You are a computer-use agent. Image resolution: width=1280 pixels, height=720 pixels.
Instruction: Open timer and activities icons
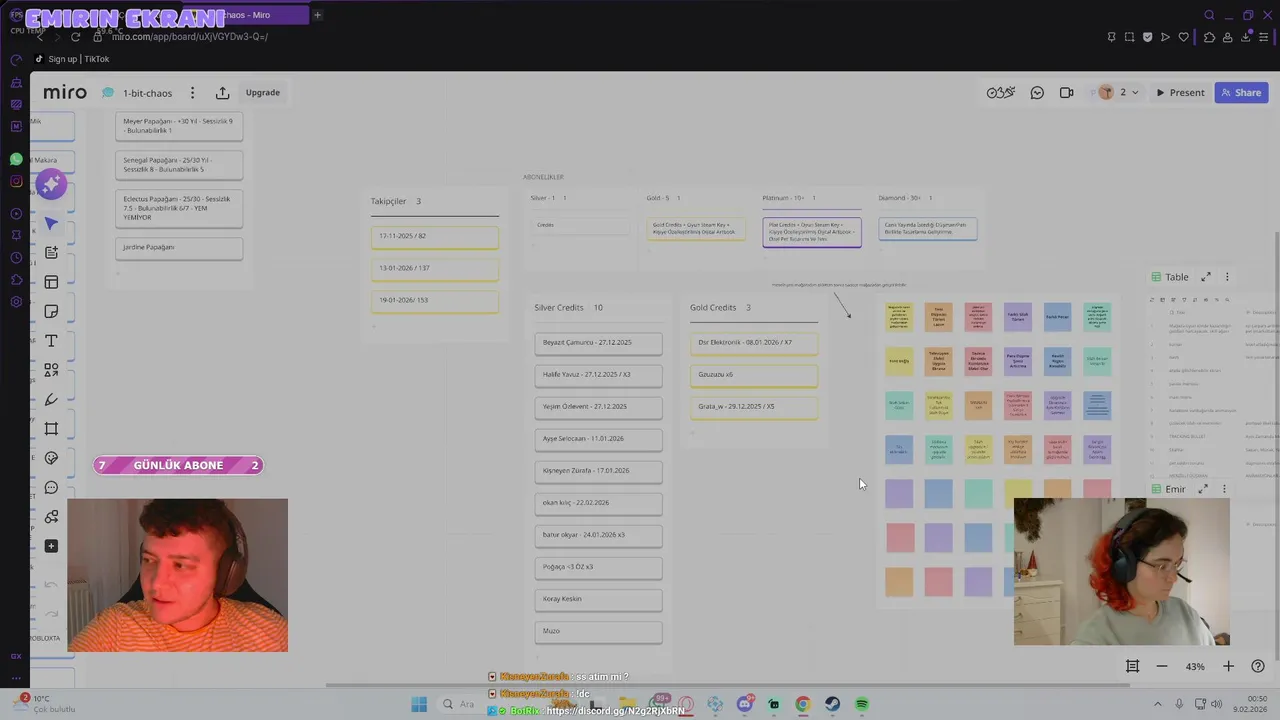click(1001, 93)
